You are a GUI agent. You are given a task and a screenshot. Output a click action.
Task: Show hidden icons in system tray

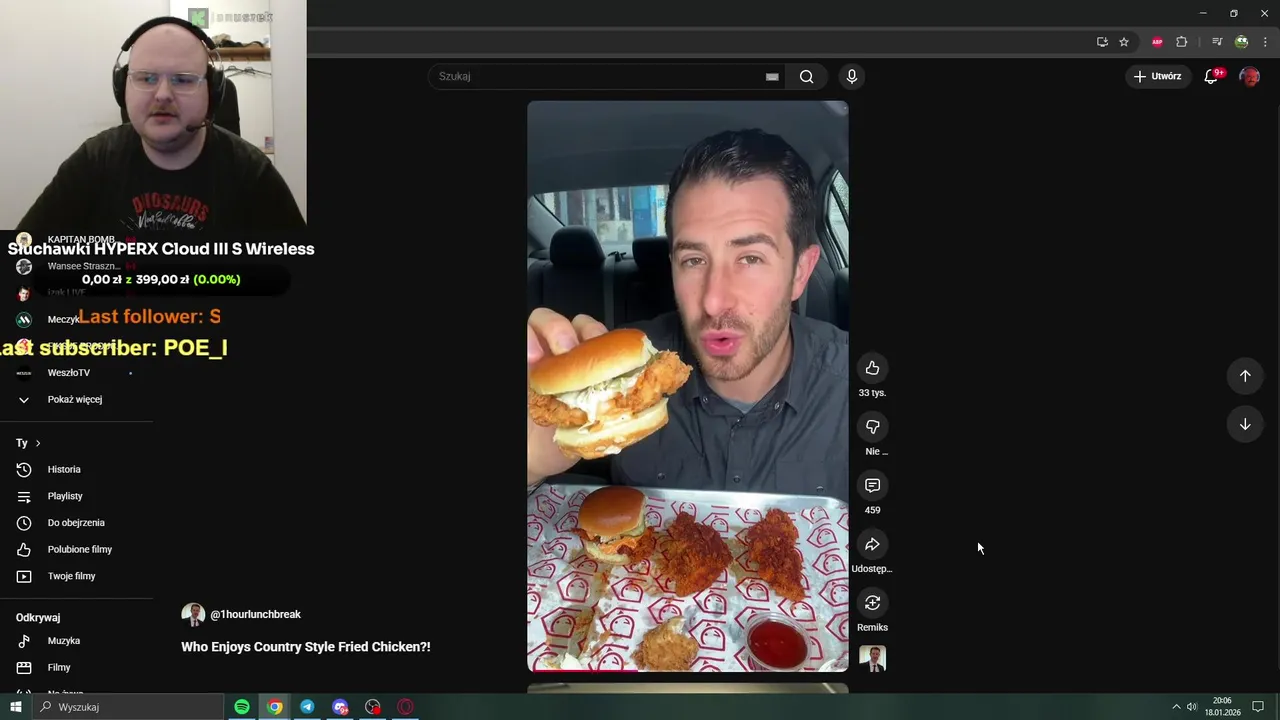coord(1176,707)
